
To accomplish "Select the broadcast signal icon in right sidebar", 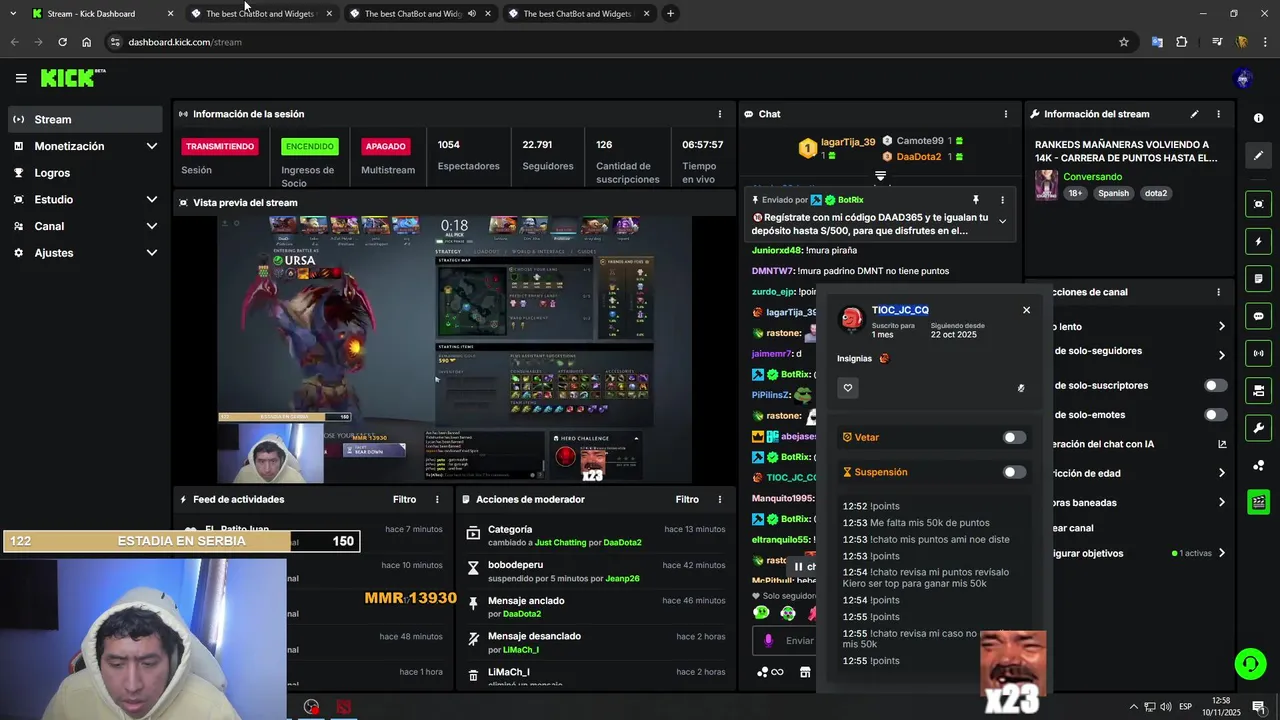I will click(x=1258, y=353).
